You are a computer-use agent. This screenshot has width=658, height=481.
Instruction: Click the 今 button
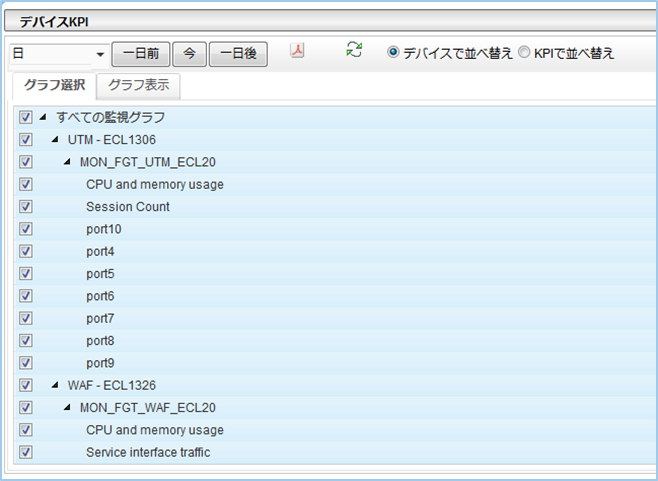(x=189, y=54)
